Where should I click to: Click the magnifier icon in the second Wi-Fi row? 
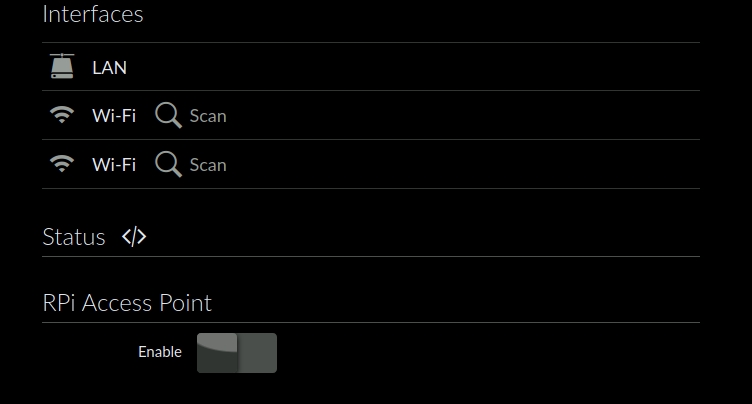tap(169, 165)
